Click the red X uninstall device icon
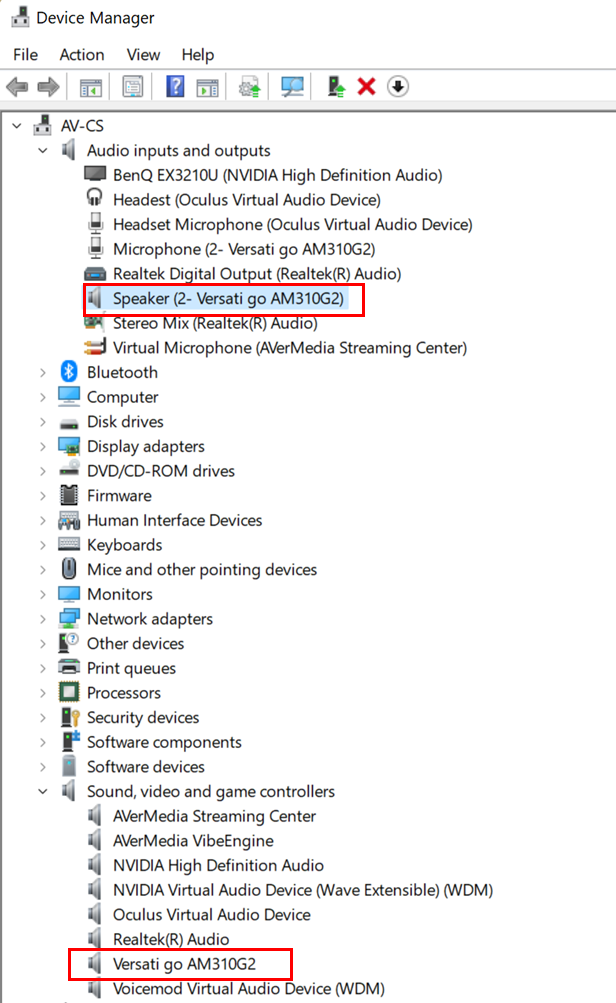 (x=366, y=87)
